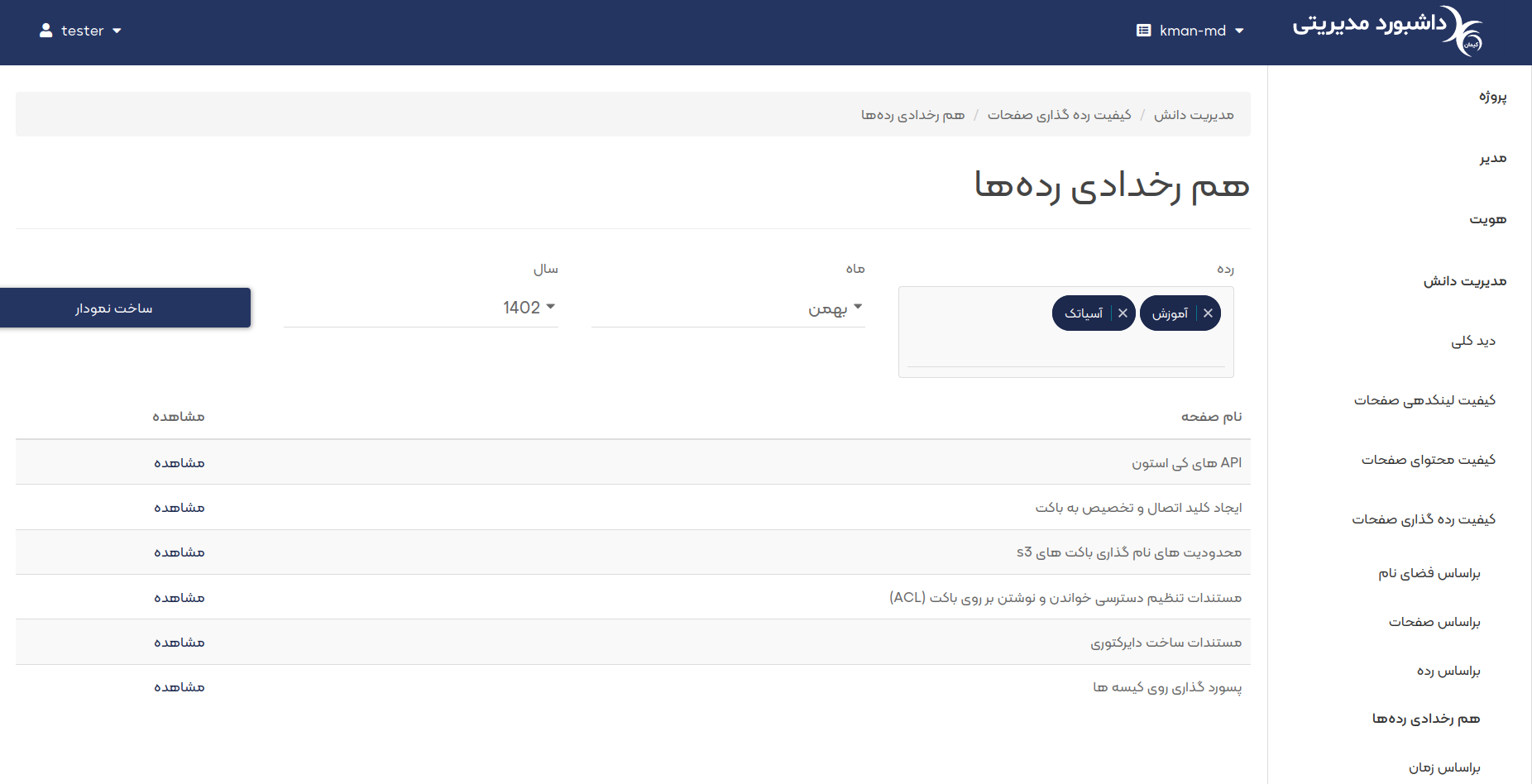Select کیفیت لینکدهی صفحات in sidebar
Viewport: 1532px width, 784px height.
(x=1424, y=400)
